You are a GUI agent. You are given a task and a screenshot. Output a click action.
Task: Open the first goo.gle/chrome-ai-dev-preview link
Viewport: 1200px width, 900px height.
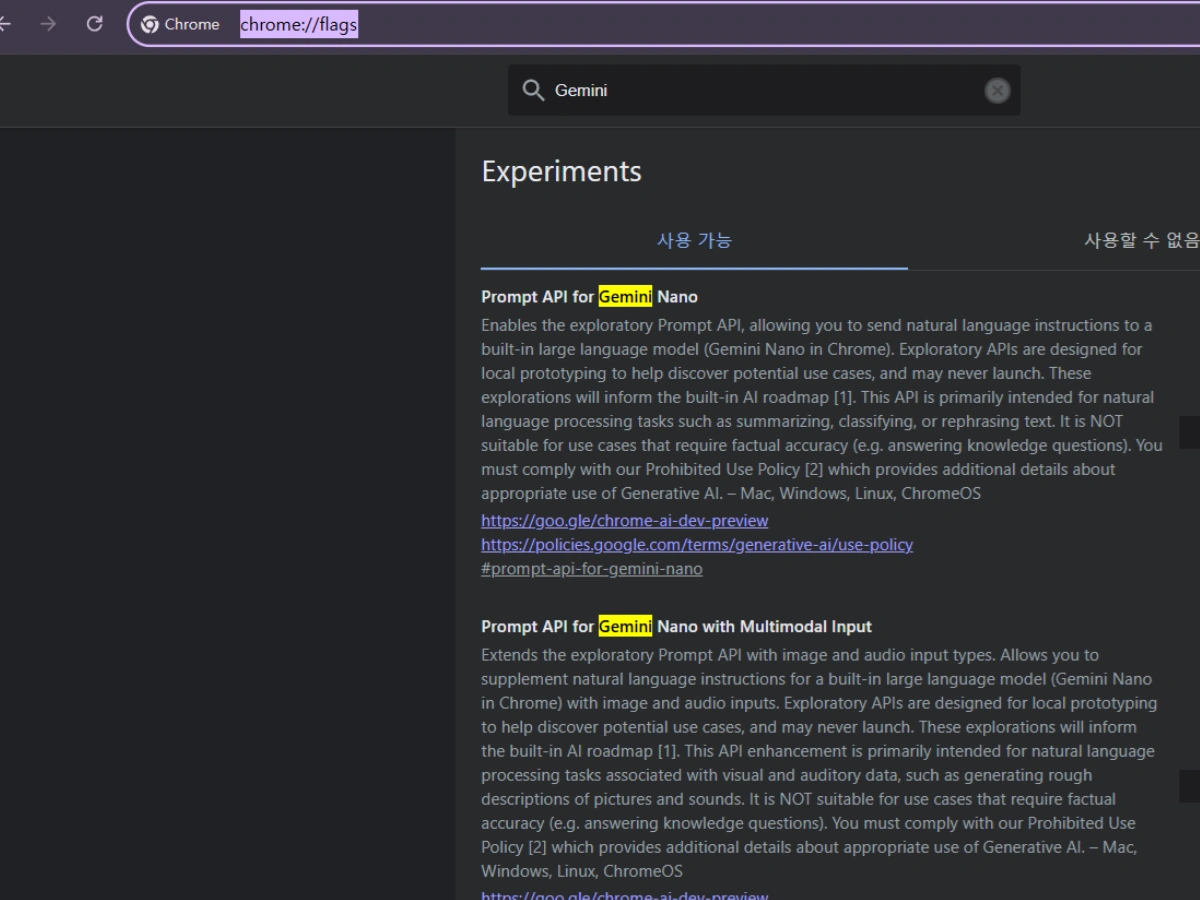pyautogui.click(x=624, y=521)
